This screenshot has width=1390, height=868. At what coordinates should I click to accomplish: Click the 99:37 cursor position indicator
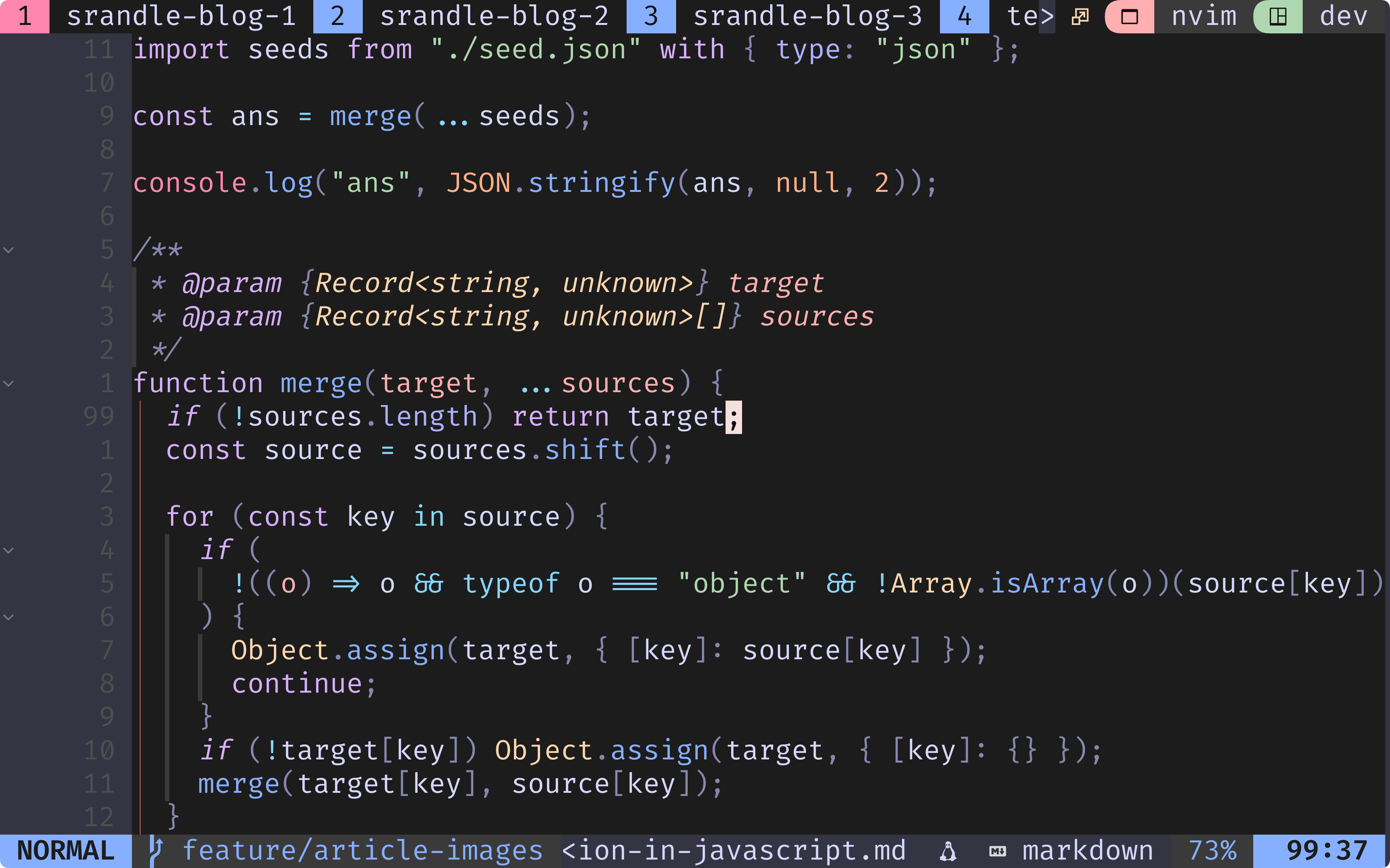click(1327, 852)
